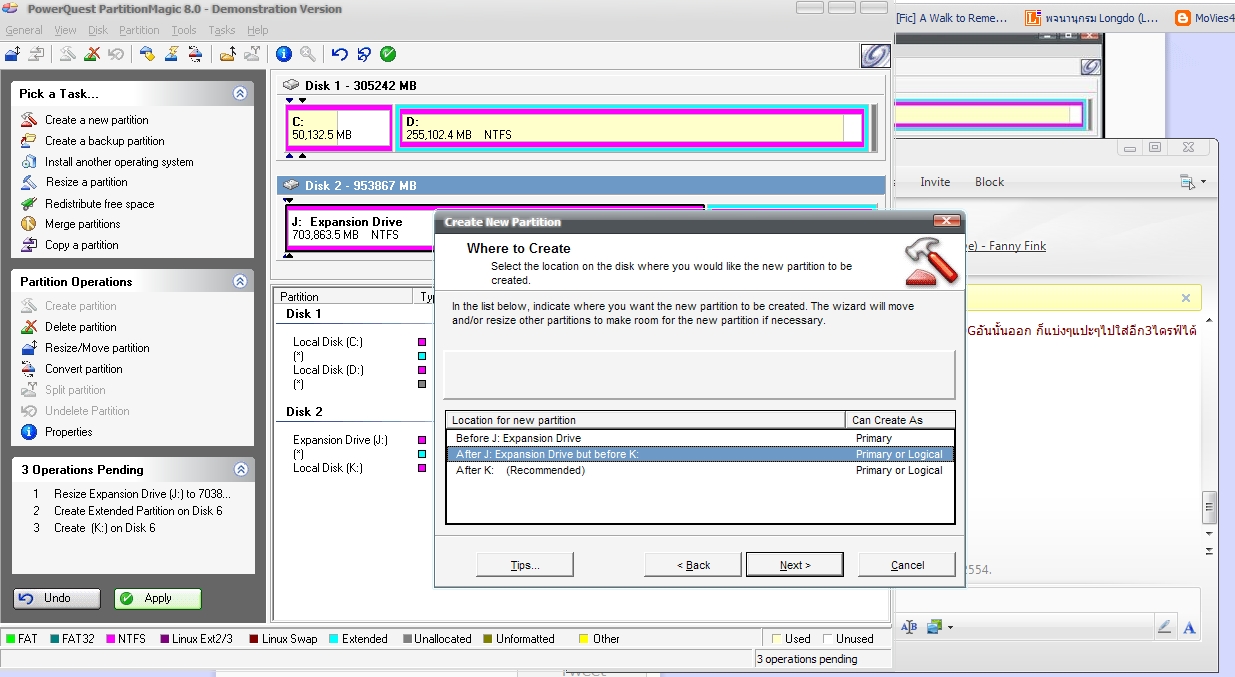Screen dimensions: 1235x677
Task: Collapse the Pick a Task panel
Action: (240, 93)
